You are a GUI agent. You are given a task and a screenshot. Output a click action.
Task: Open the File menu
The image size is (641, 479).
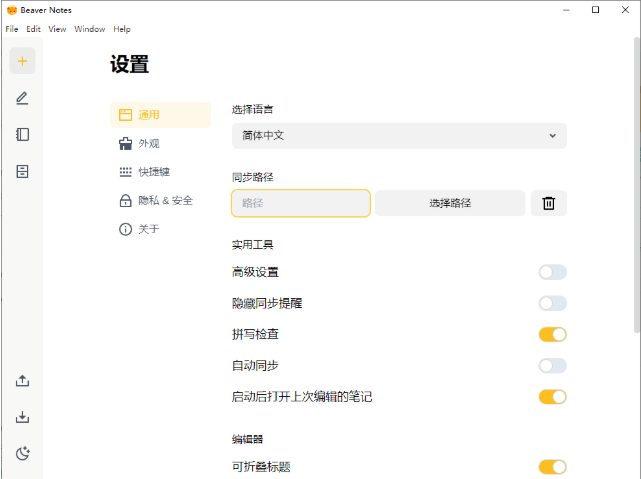pos(12,29)
